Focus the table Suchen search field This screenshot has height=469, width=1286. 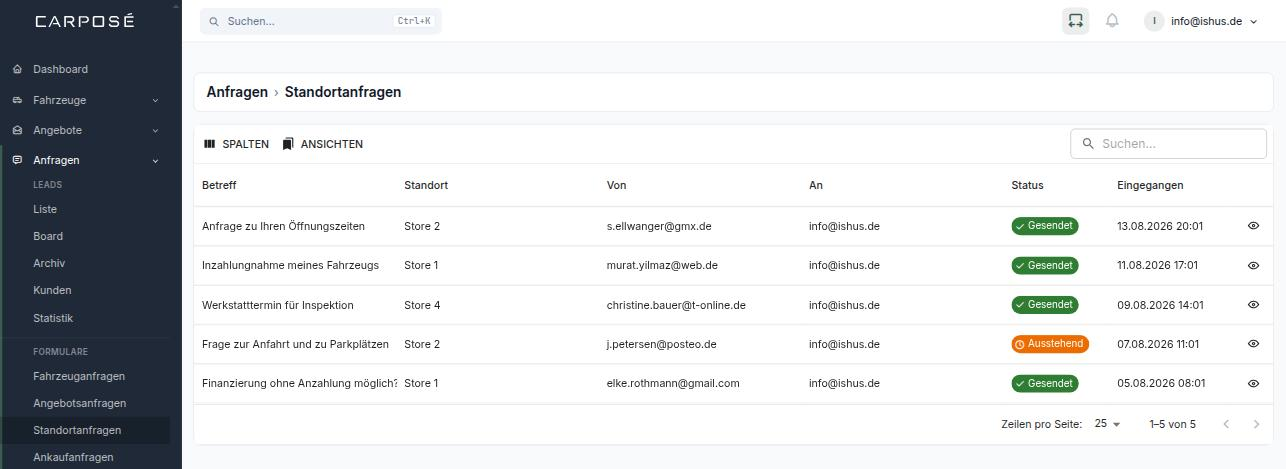tap(1169, 144)
